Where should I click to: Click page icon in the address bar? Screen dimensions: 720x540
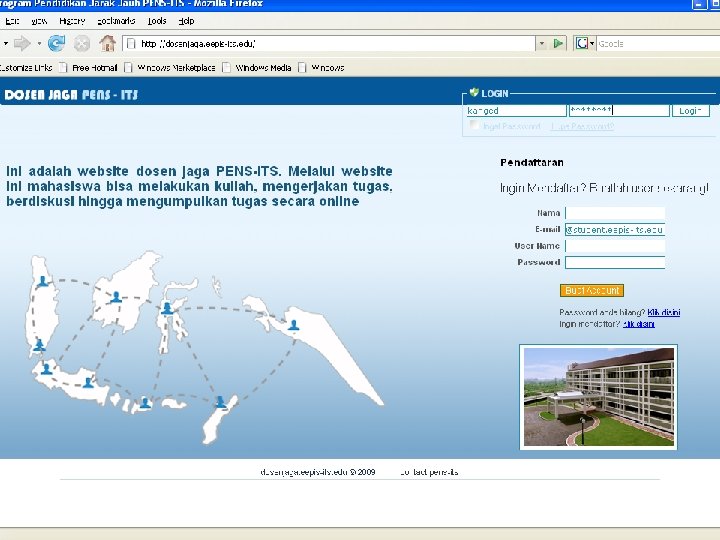(x=131, y=44)
